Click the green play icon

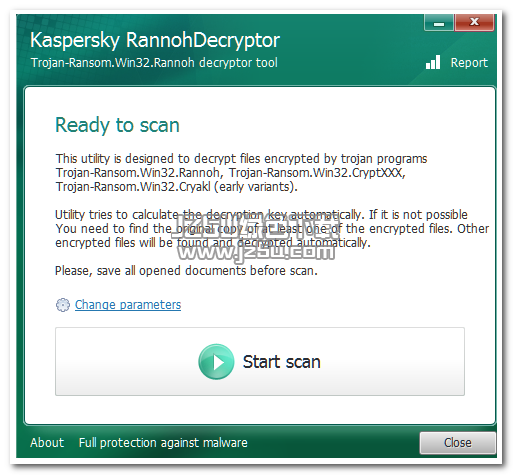(216, 362)
